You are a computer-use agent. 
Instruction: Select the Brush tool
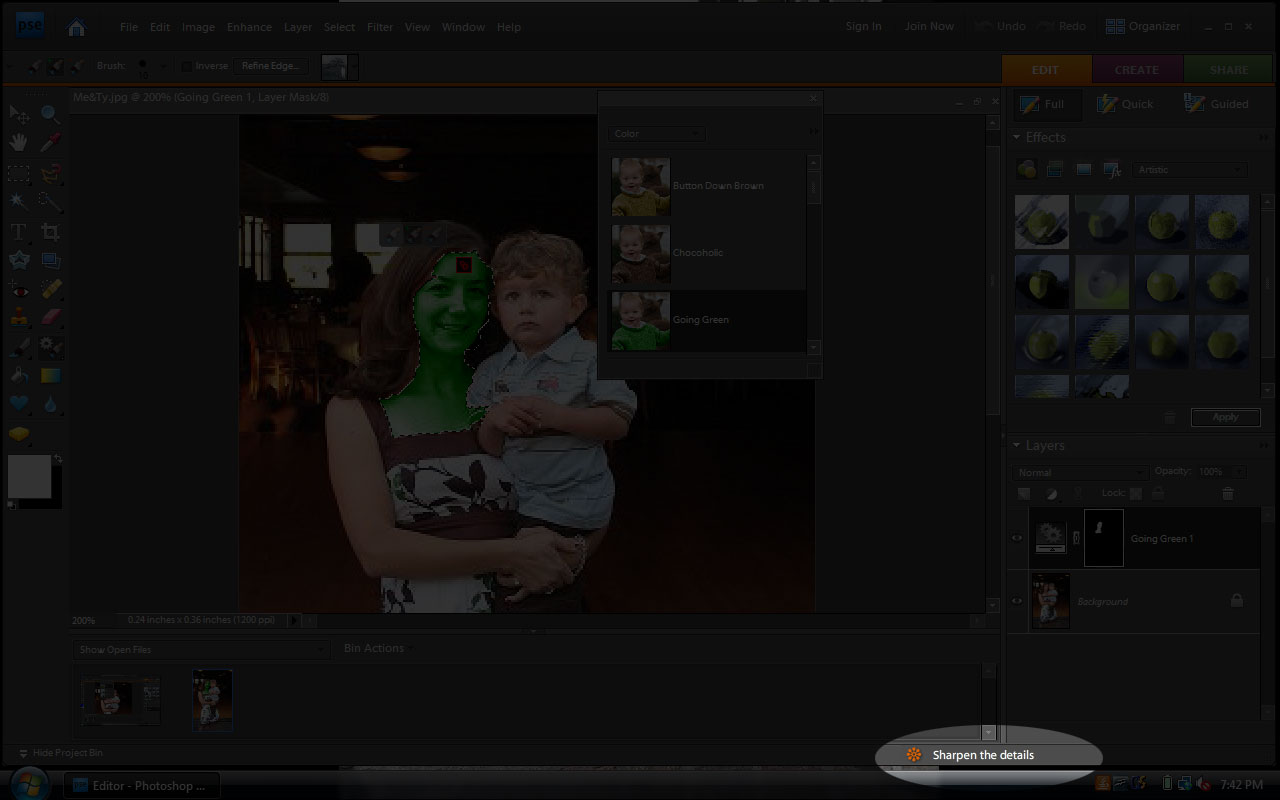19,347
